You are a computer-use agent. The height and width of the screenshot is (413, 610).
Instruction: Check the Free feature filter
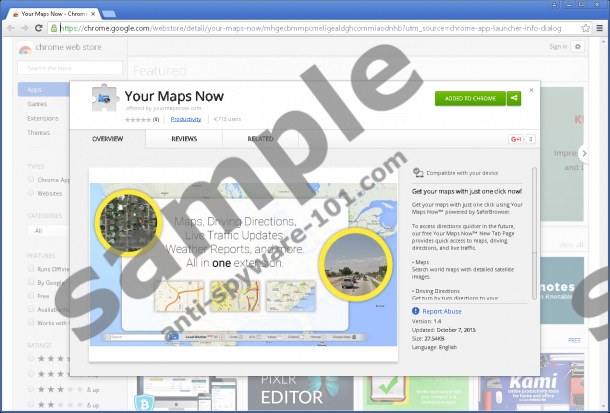coord(33,296)
